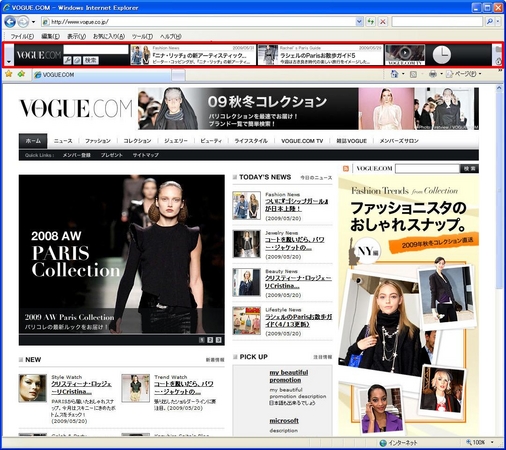Open the ニュース navigation item

click(63, 141)
